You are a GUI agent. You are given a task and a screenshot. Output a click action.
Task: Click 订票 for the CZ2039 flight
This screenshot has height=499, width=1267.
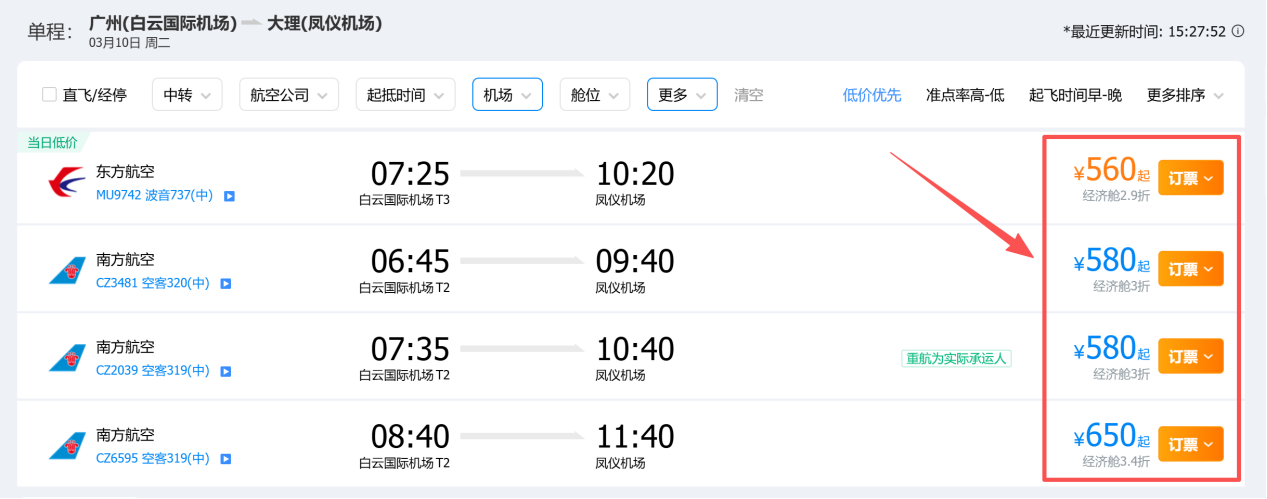click(1191, 357)
